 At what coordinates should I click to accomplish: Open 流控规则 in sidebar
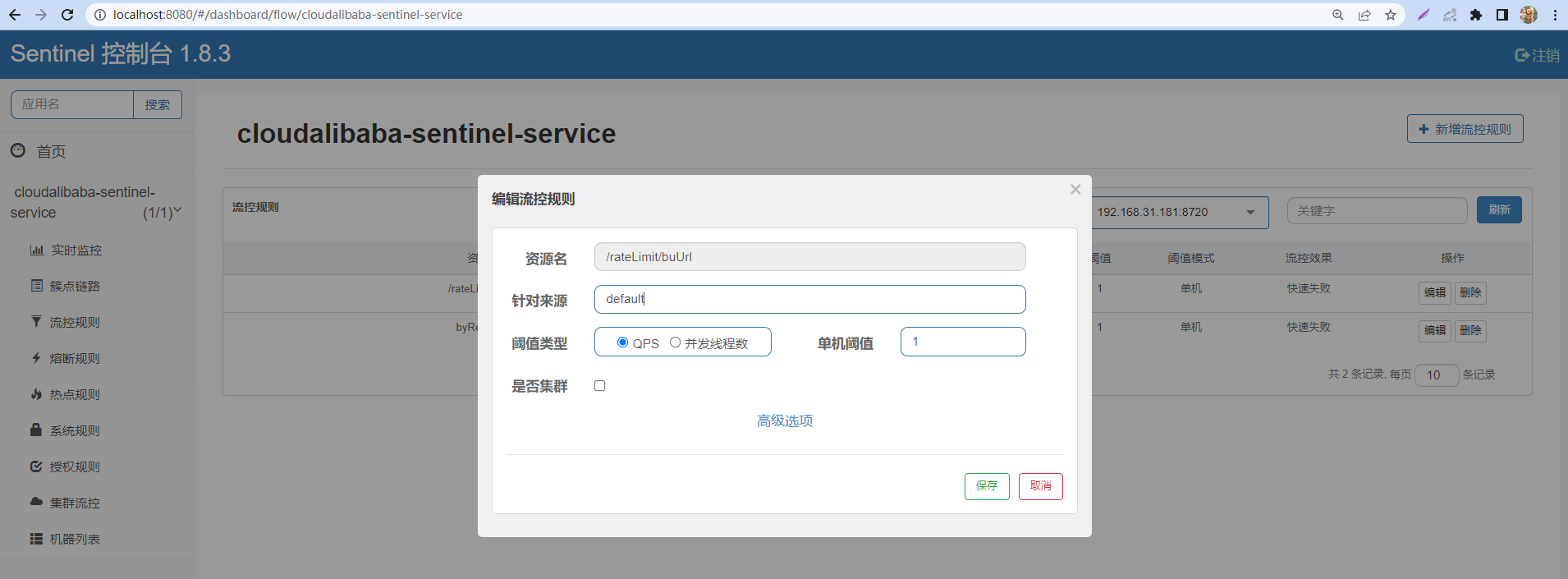(75, 322)
